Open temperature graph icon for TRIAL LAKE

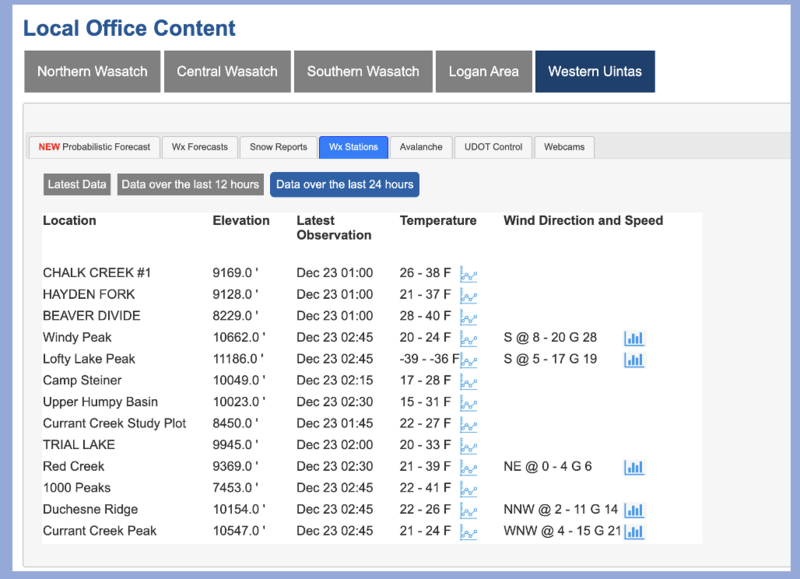point(468,446)
